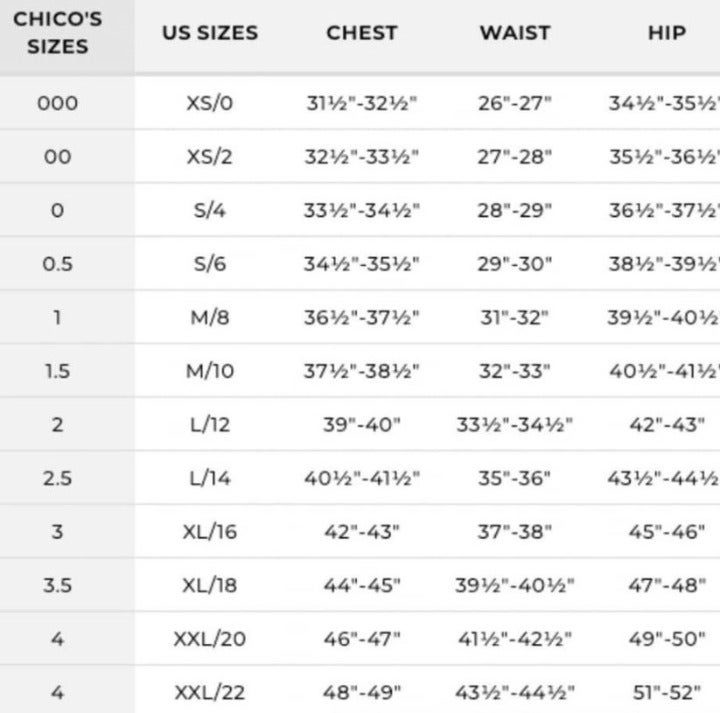Select the CHEST column header

[x=361, y=33]
